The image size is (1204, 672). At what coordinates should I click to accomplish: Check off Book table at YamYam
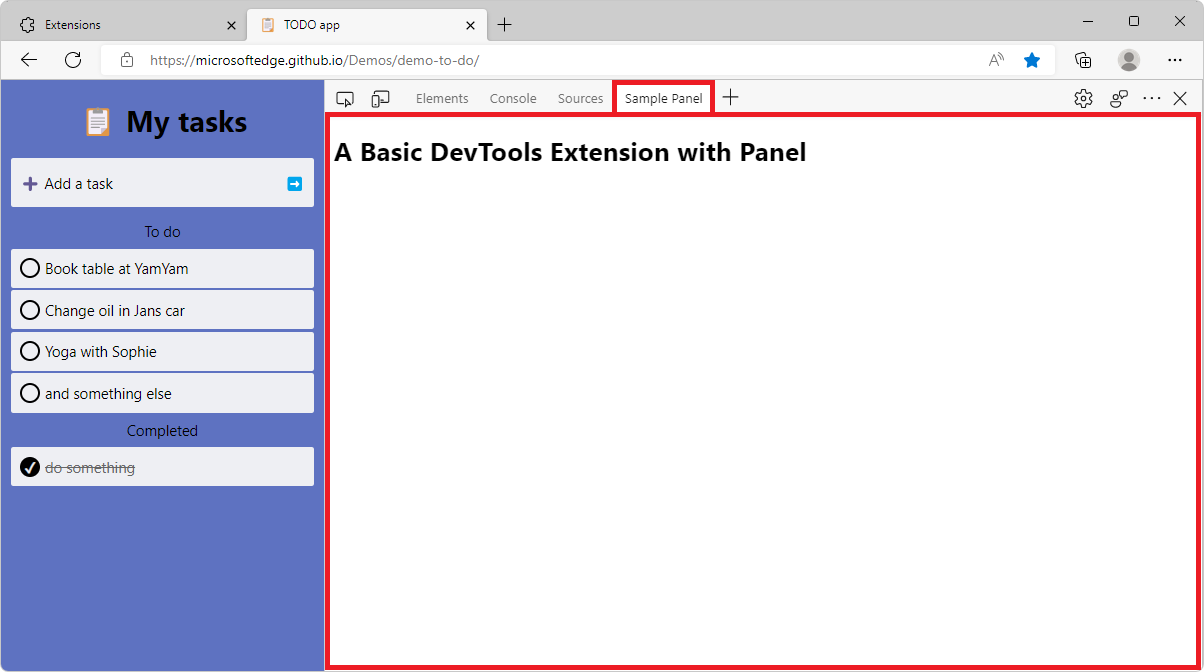30,268
